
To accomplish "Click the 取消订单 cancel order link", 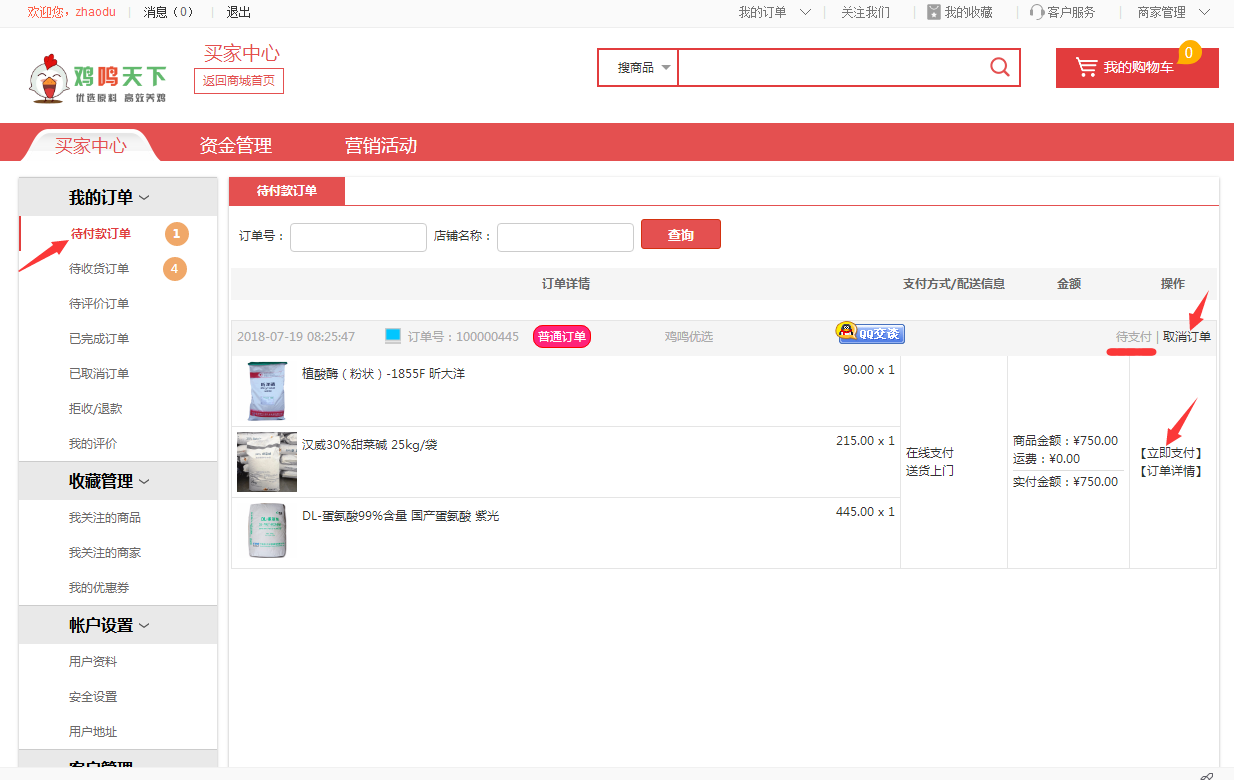I will tap(1187, 337).
